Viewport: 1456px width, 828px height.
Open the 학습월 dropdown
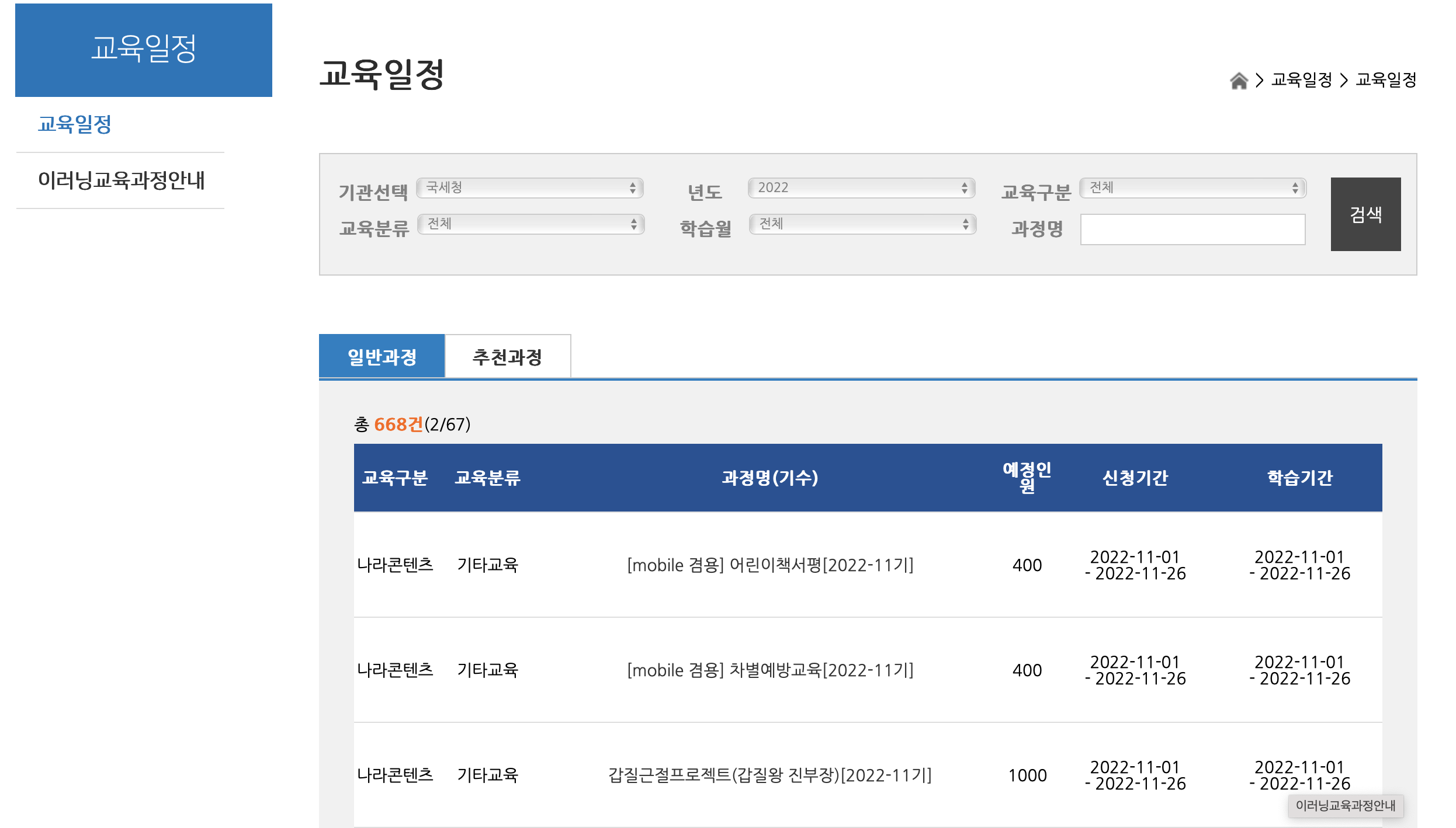point(862,224)
